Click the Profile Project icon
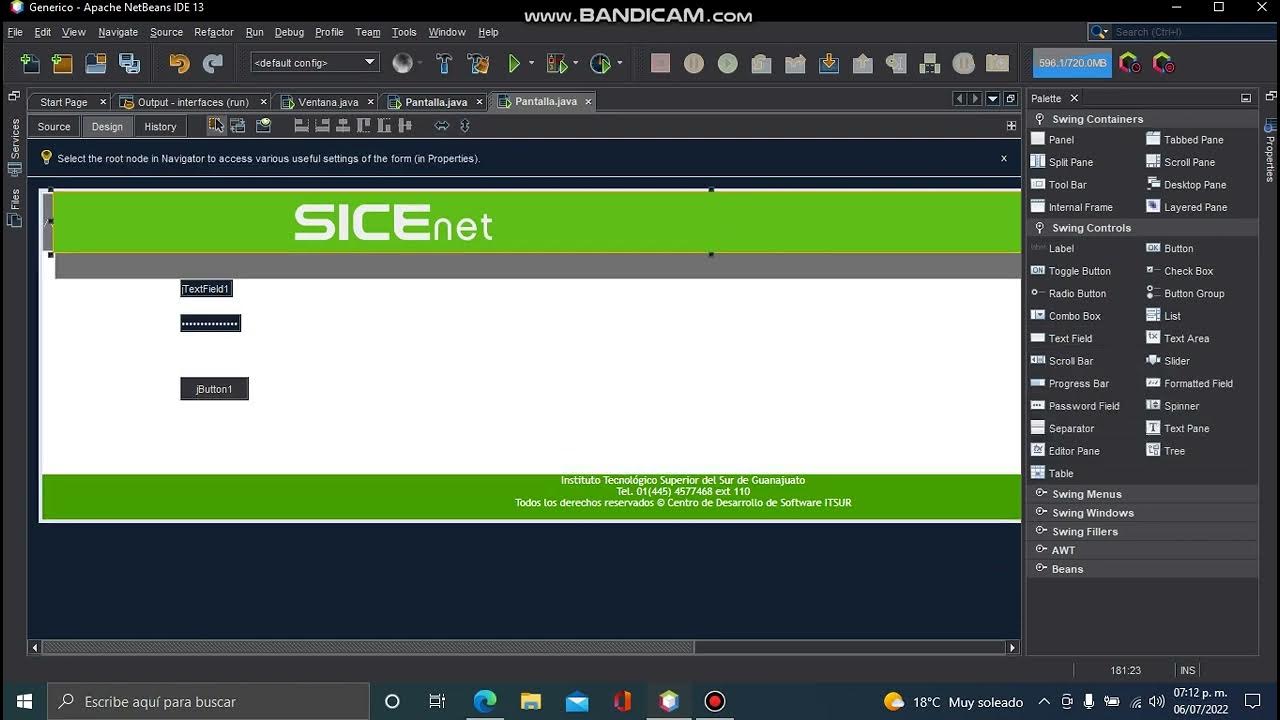 [x=601, y=64]
